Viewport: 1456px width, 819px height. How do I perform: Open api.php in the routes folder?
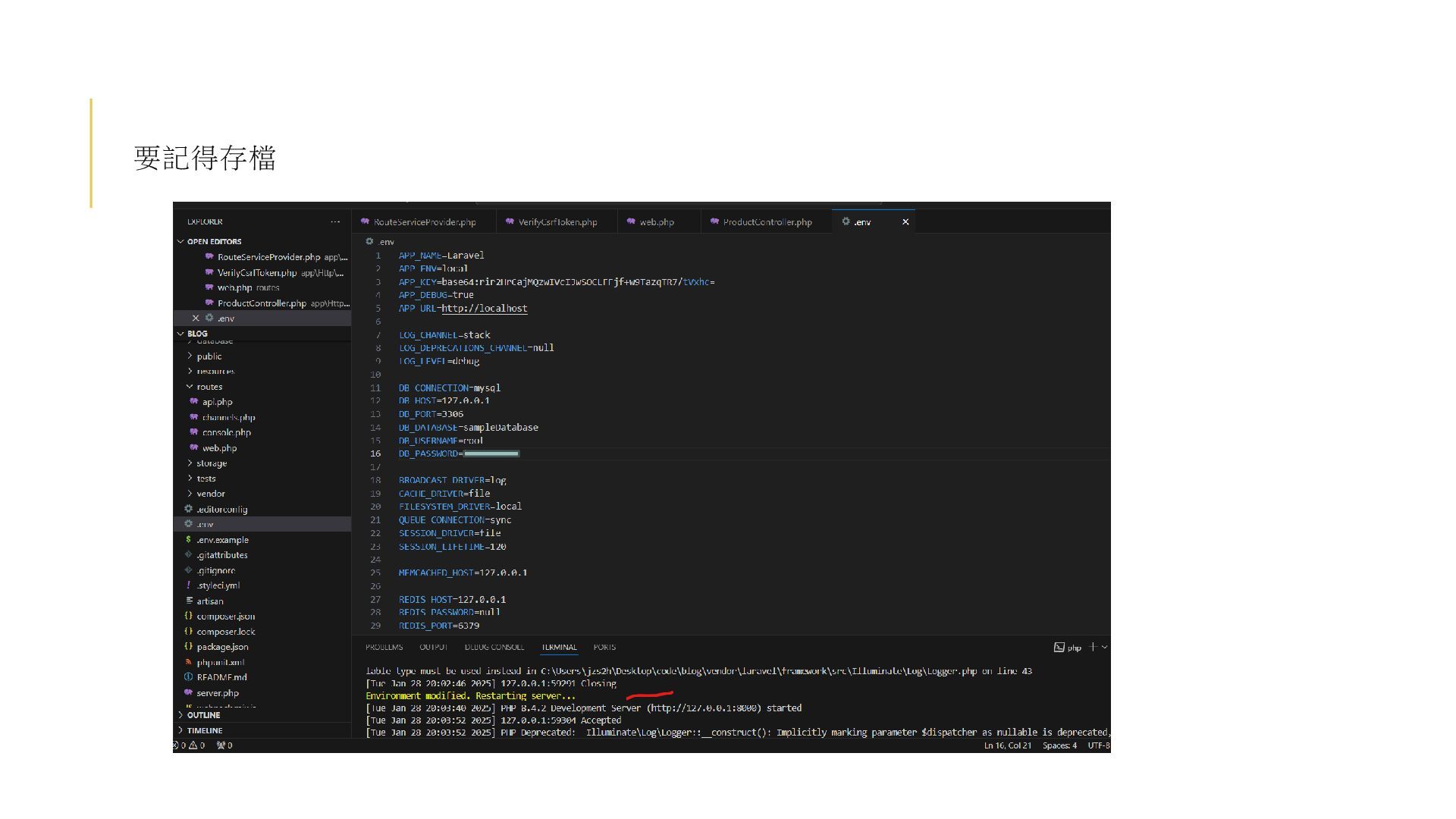[262, 402]
